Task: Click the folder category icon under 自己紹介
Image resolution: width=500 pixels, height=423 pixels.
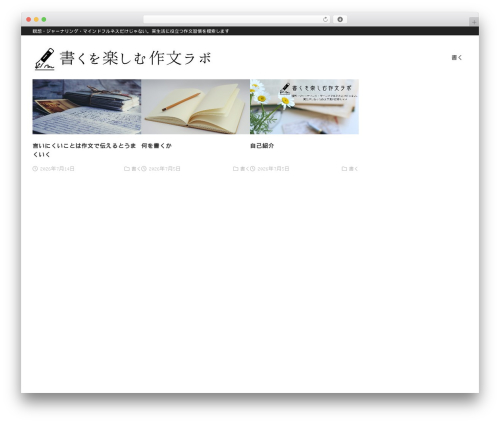Action: (x=344, y=169)
